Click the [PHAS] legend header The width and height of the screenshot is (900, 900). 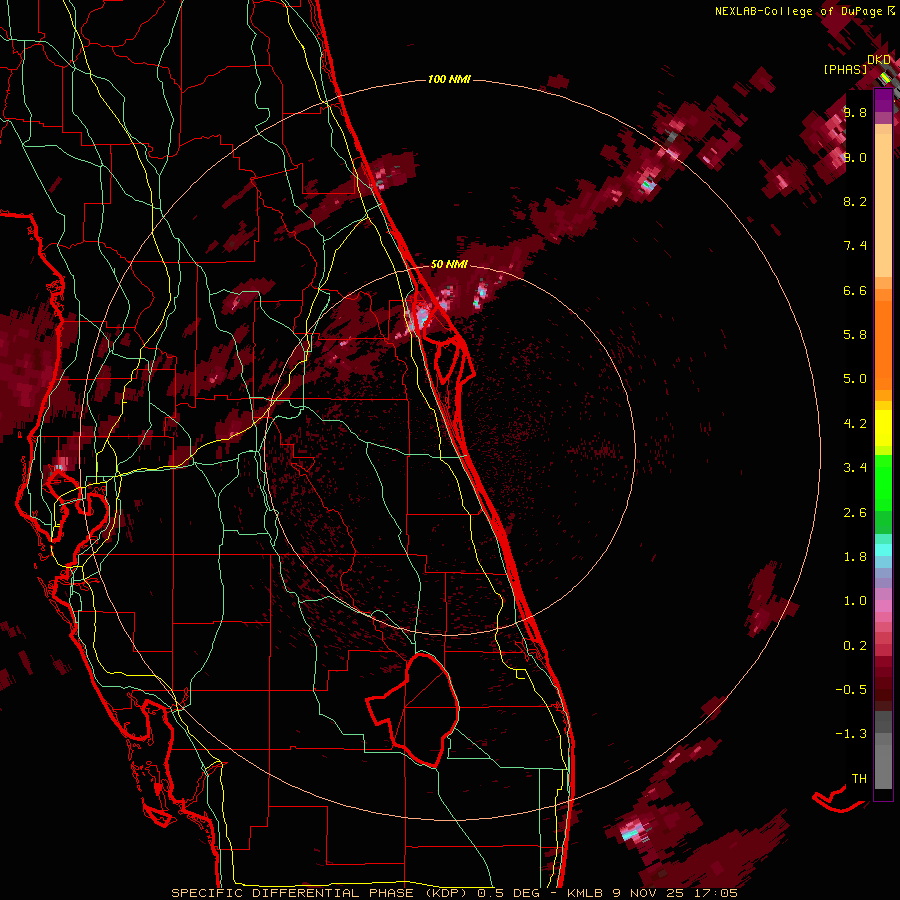point(845,69)
